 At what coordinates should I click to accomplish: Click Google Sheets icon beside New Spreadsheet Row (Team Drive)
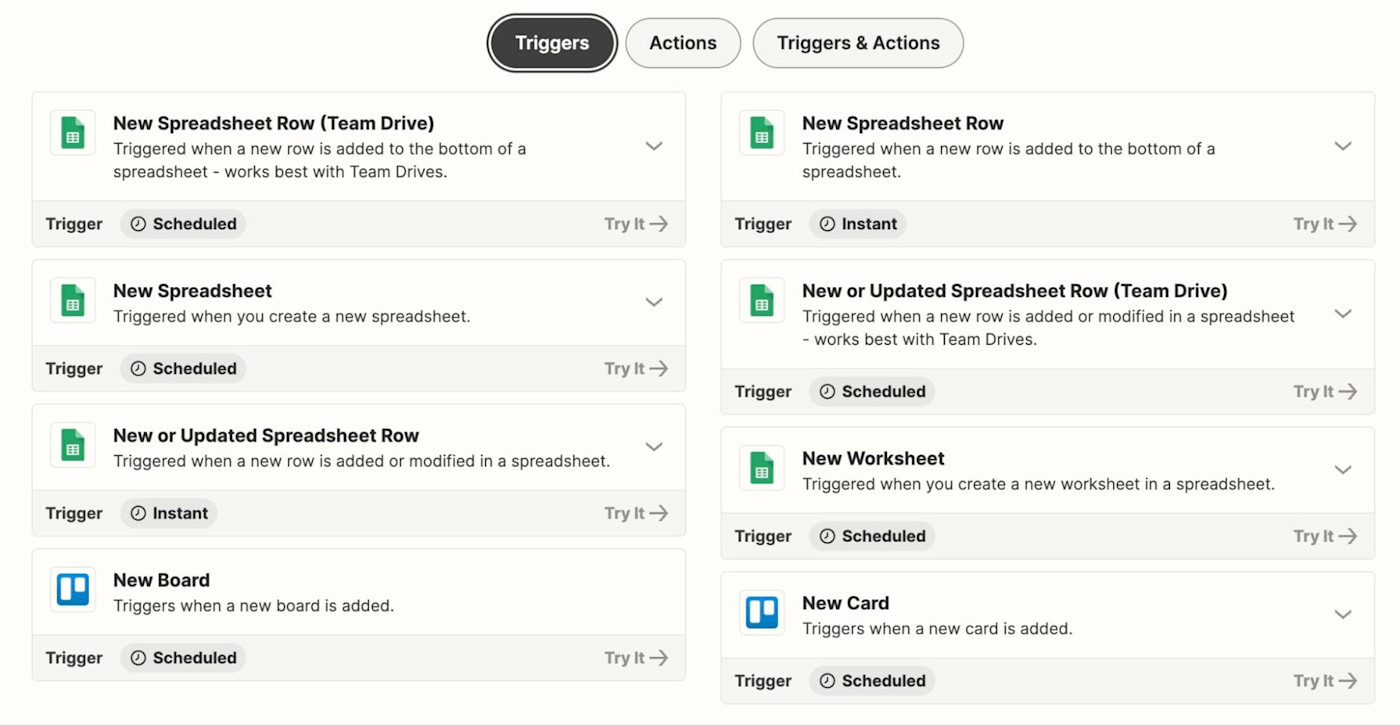coord(73,133)
